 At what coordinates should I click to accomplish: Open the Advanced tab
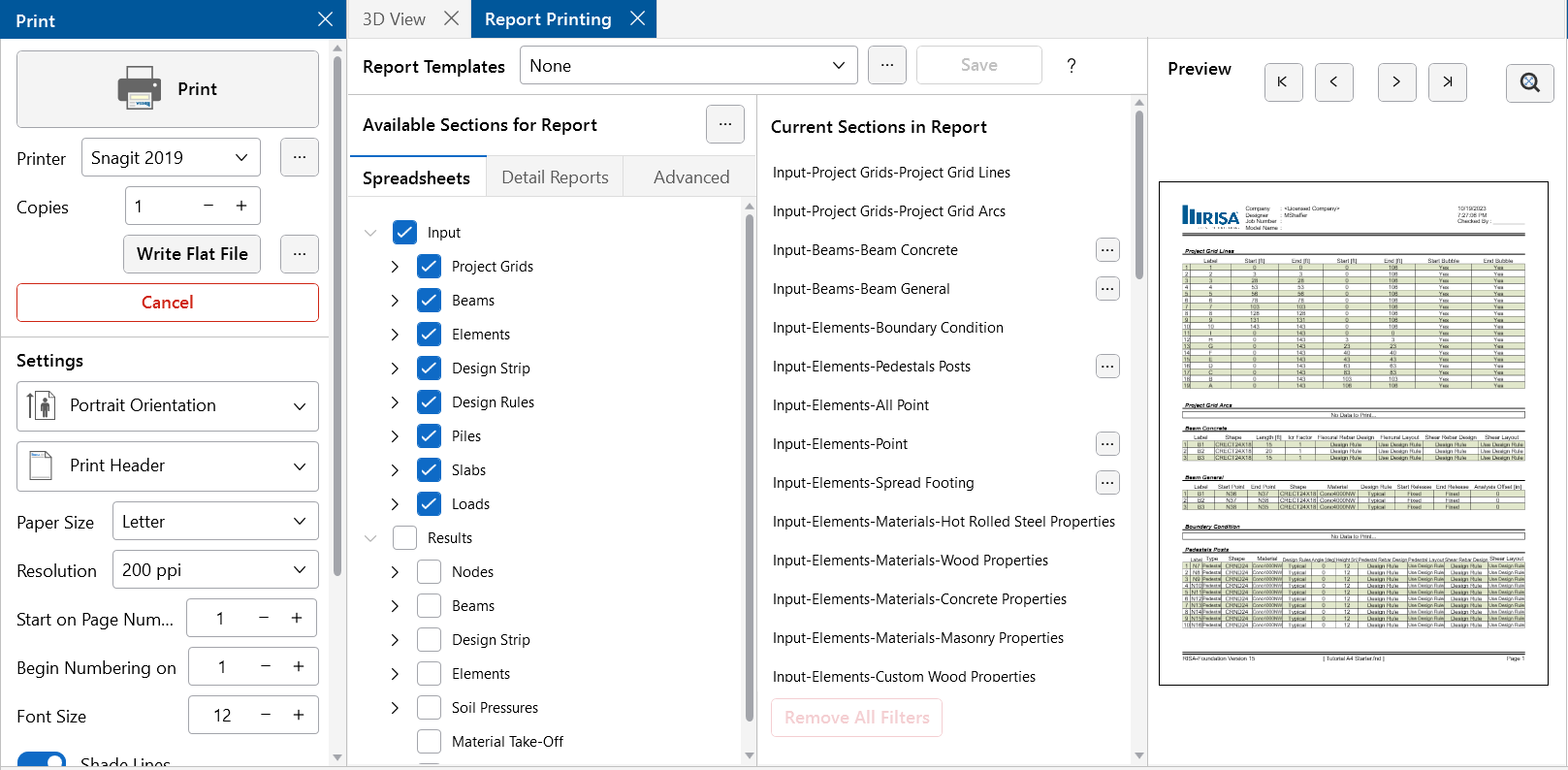click(690, 177)
